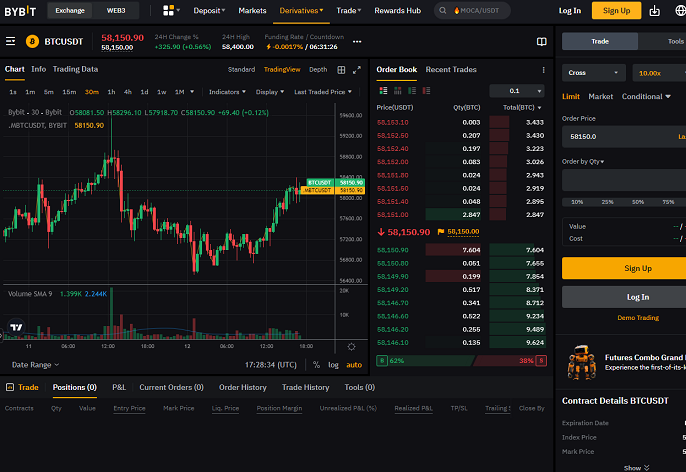Click the TradingView logo on chart
Image resolution: width=686 pixels, height=472 pixels.
tap(16, 327)
